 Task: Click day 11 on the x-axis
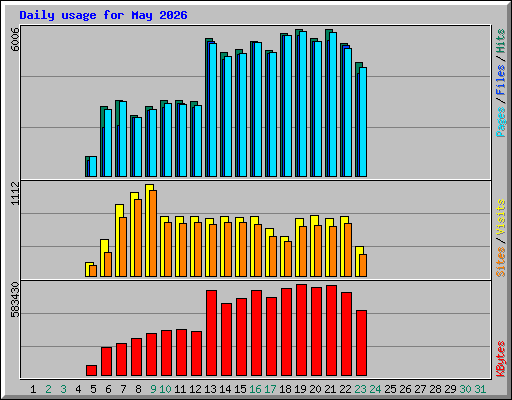coord(180,389)
